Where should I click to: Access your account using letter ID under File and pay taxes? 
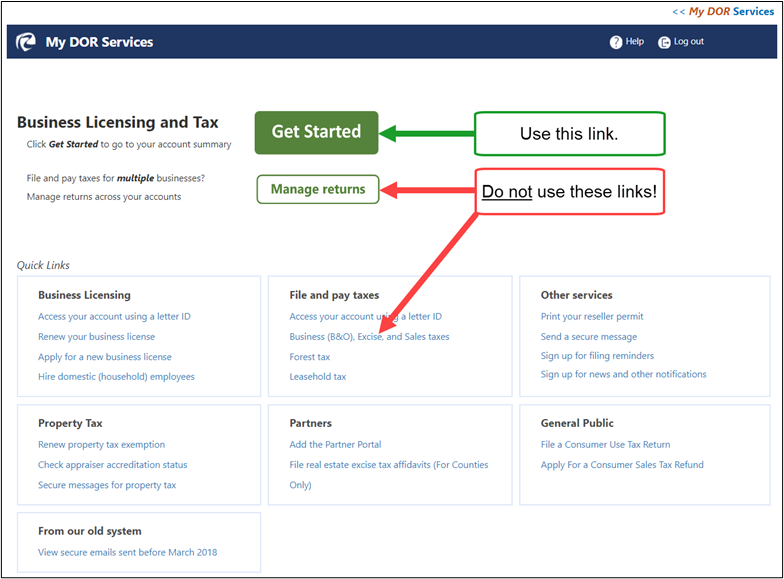pyautogui.click(x=366, y=316)
